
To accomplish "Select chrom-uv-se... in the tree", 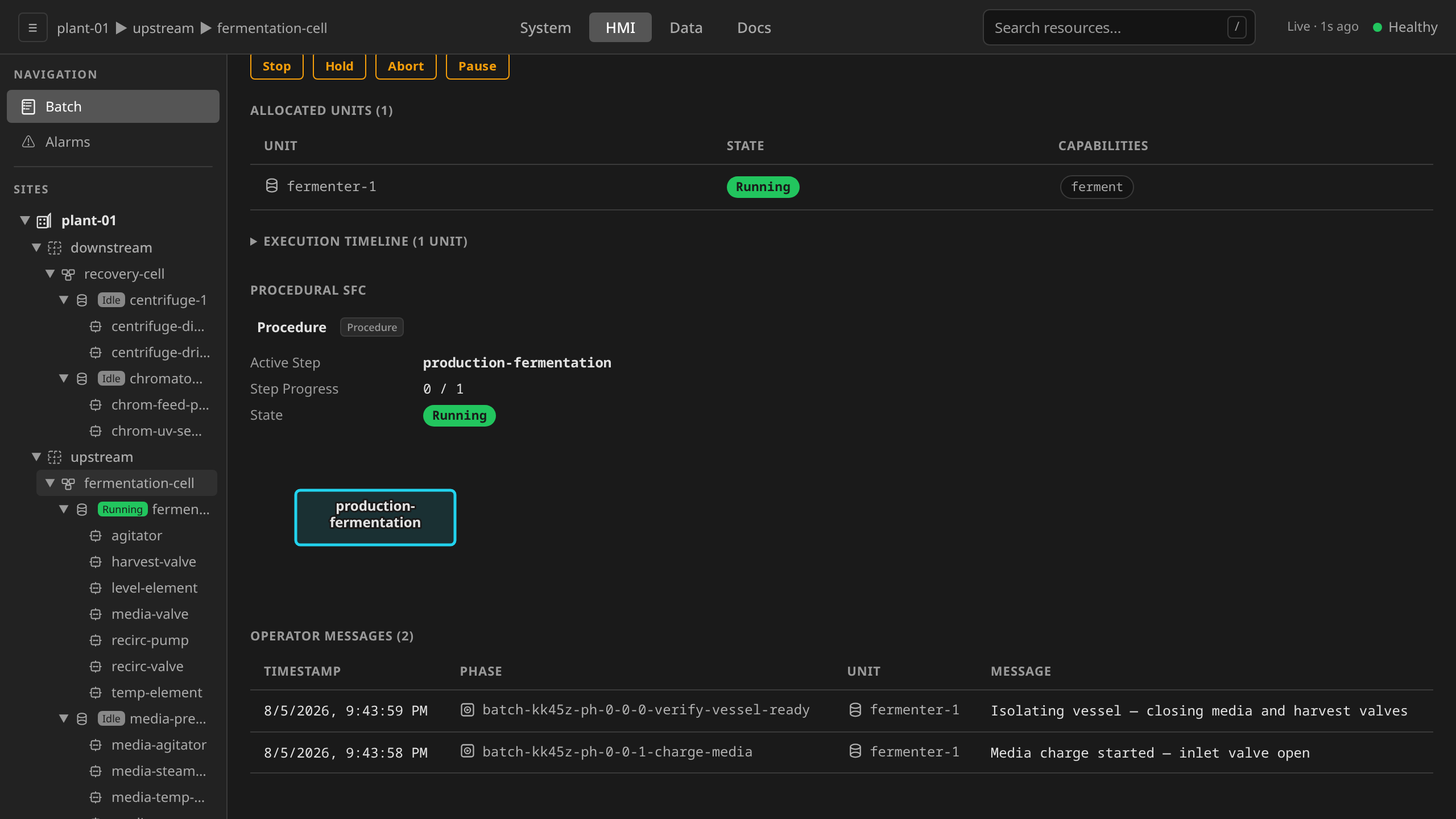I will click(x=156, y=431).
